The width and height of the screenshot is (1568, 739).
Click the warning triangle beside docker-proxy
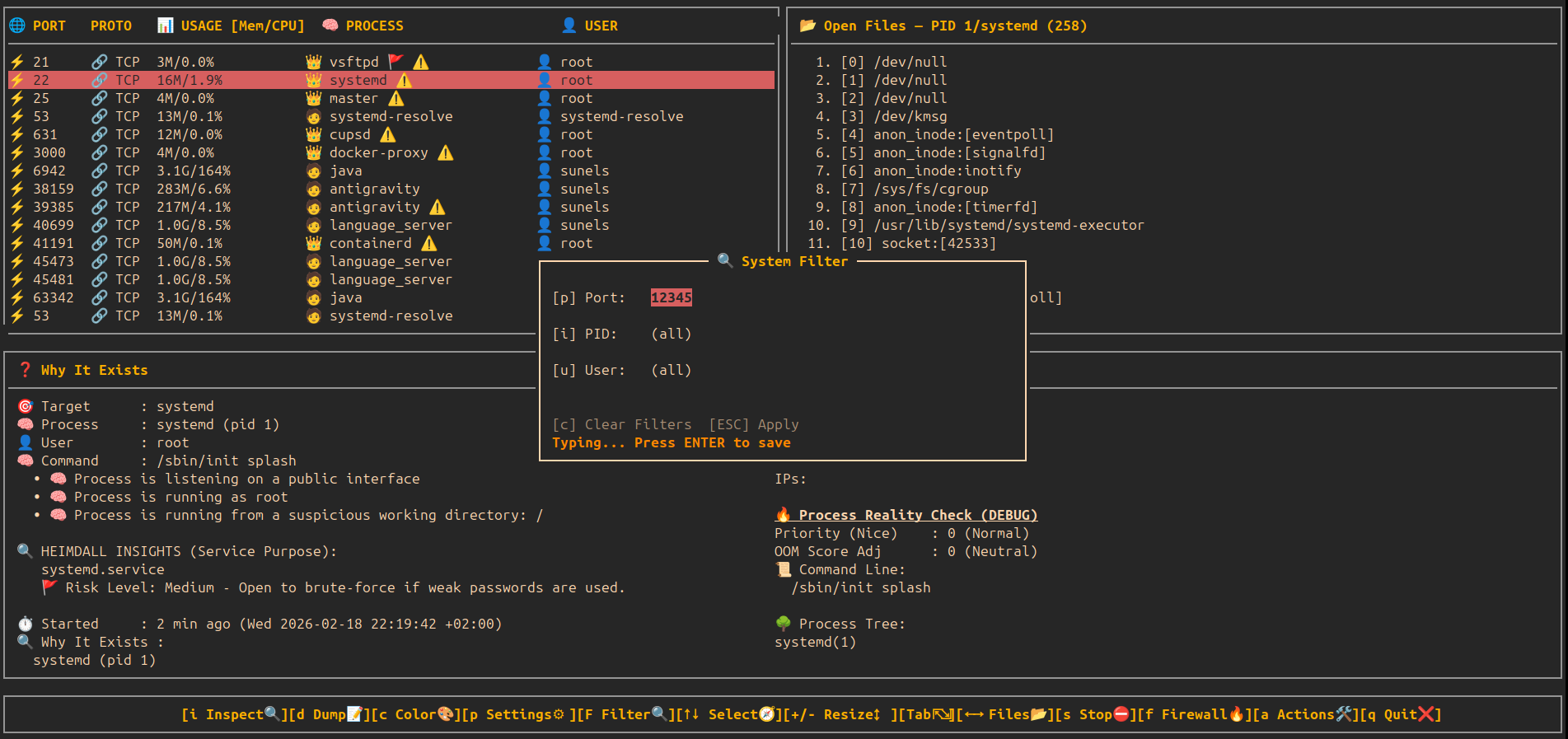click(x=446, y=152)
